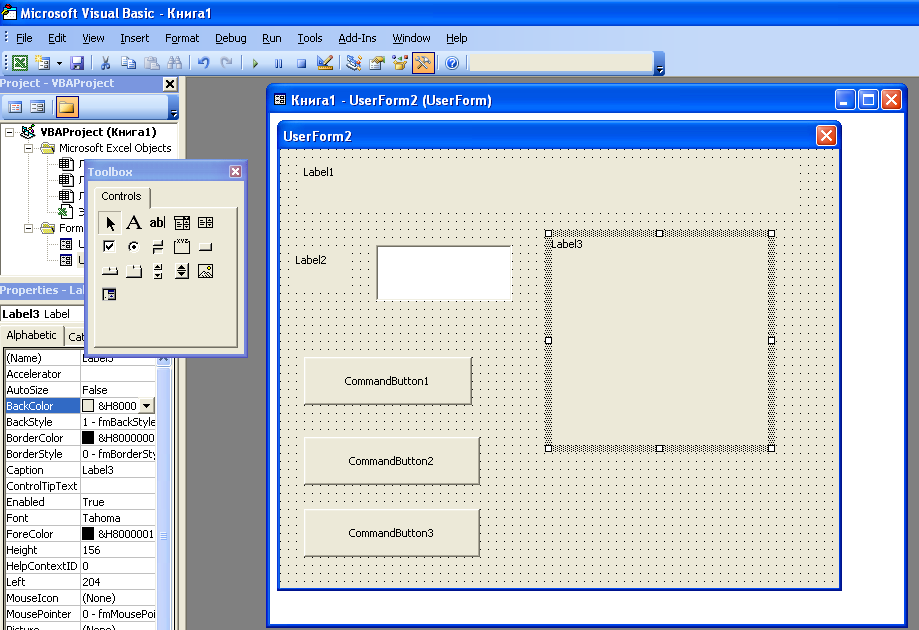
Task: Save the workbook with the floppy icon
Action: pyautogui.click(x=77, y=63)
